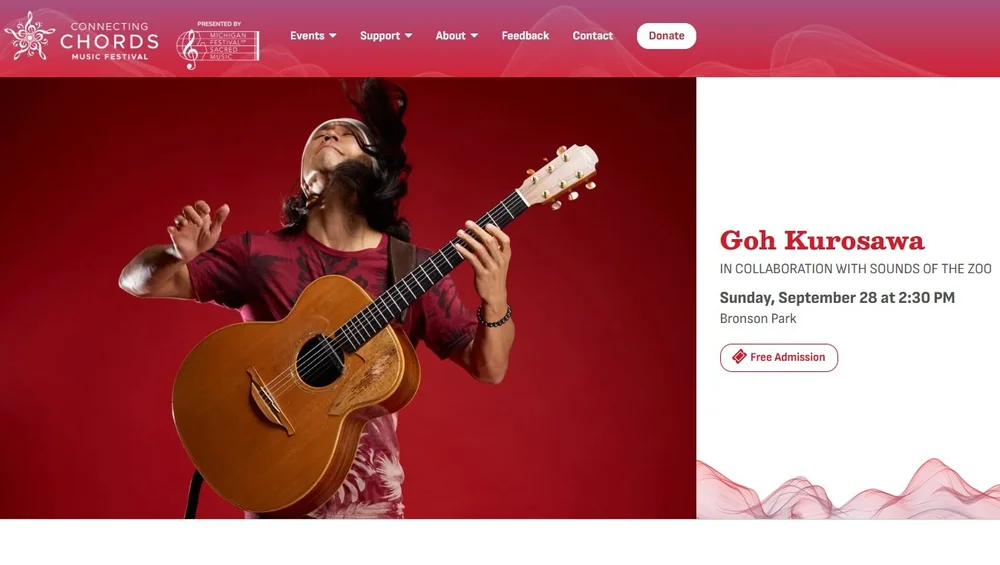Open the Events menu
Screen dimensions: 1000x565
pos(313,36)
